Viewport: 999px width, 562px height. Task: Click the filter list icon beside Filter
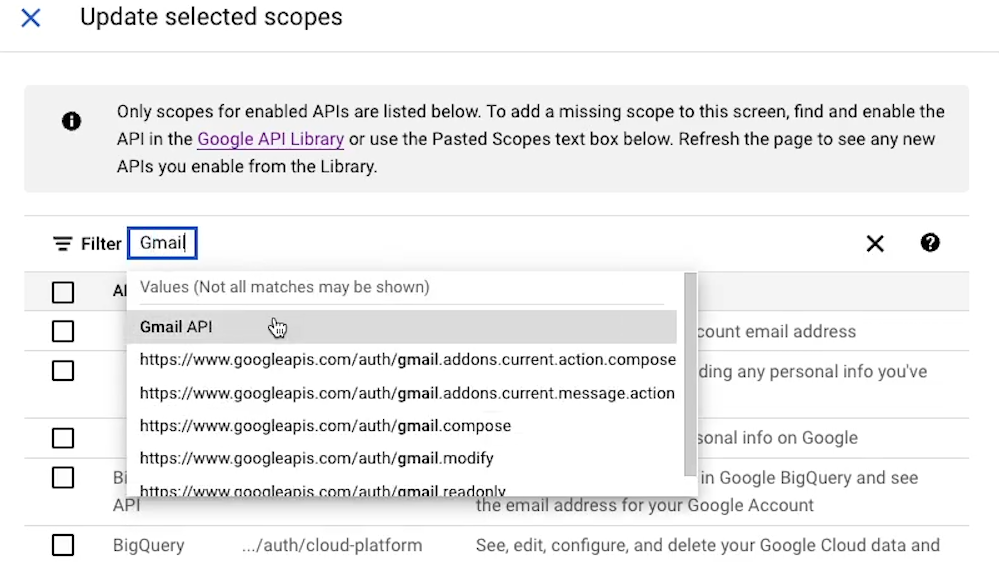click(62, 243)
